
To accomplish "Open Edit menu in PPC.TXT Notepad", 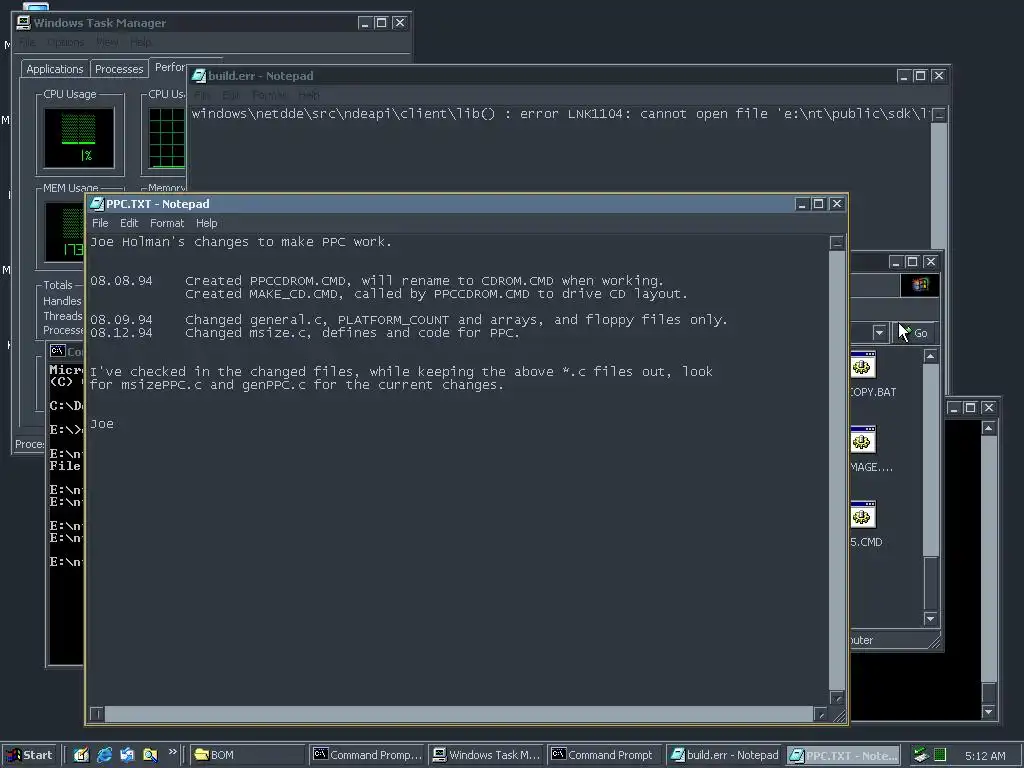I will pyautogui.click(x=129, y=223).
